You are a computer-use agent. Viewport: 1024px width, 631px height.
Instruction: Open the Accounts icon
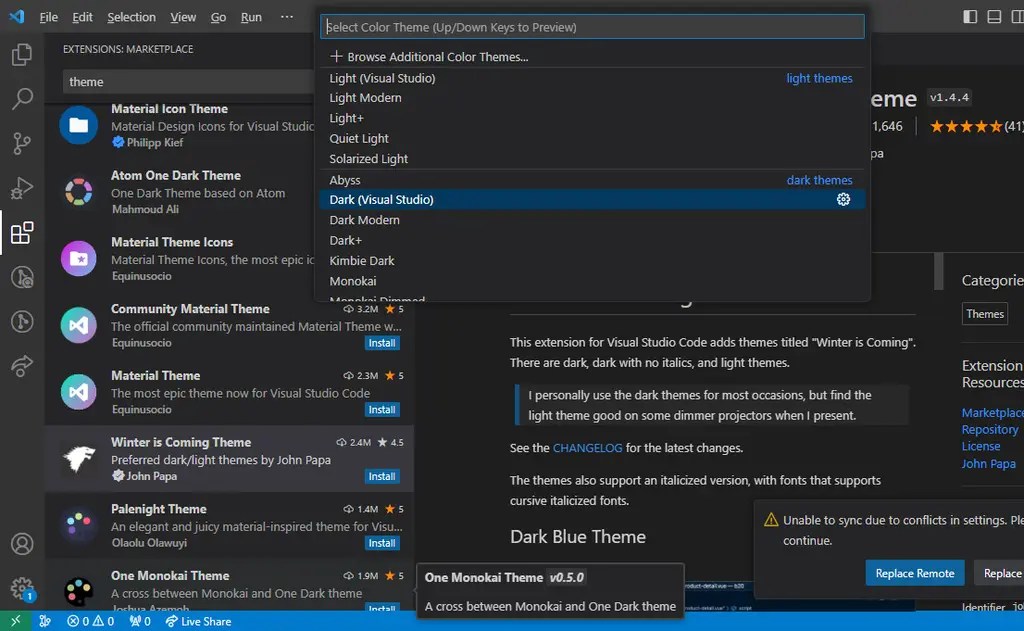22,543
